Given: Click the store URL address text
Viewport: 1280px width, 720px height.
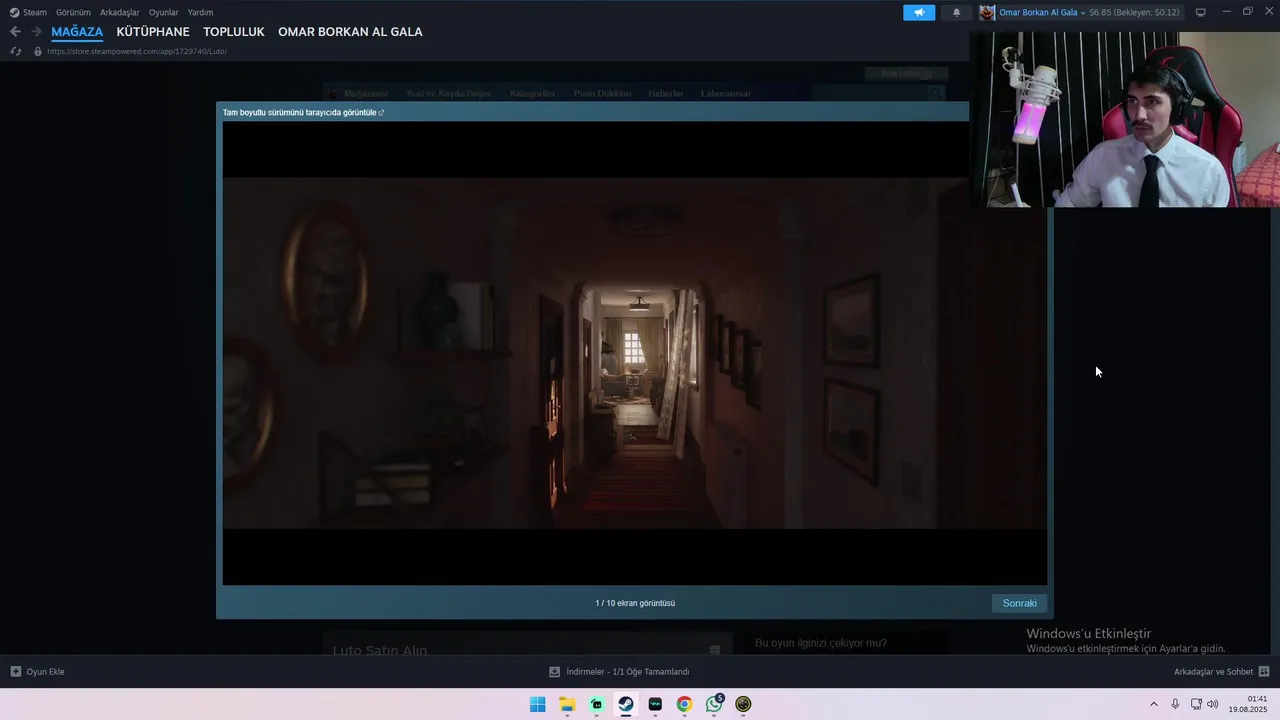Looking at the screenshot, I should 137,51.
